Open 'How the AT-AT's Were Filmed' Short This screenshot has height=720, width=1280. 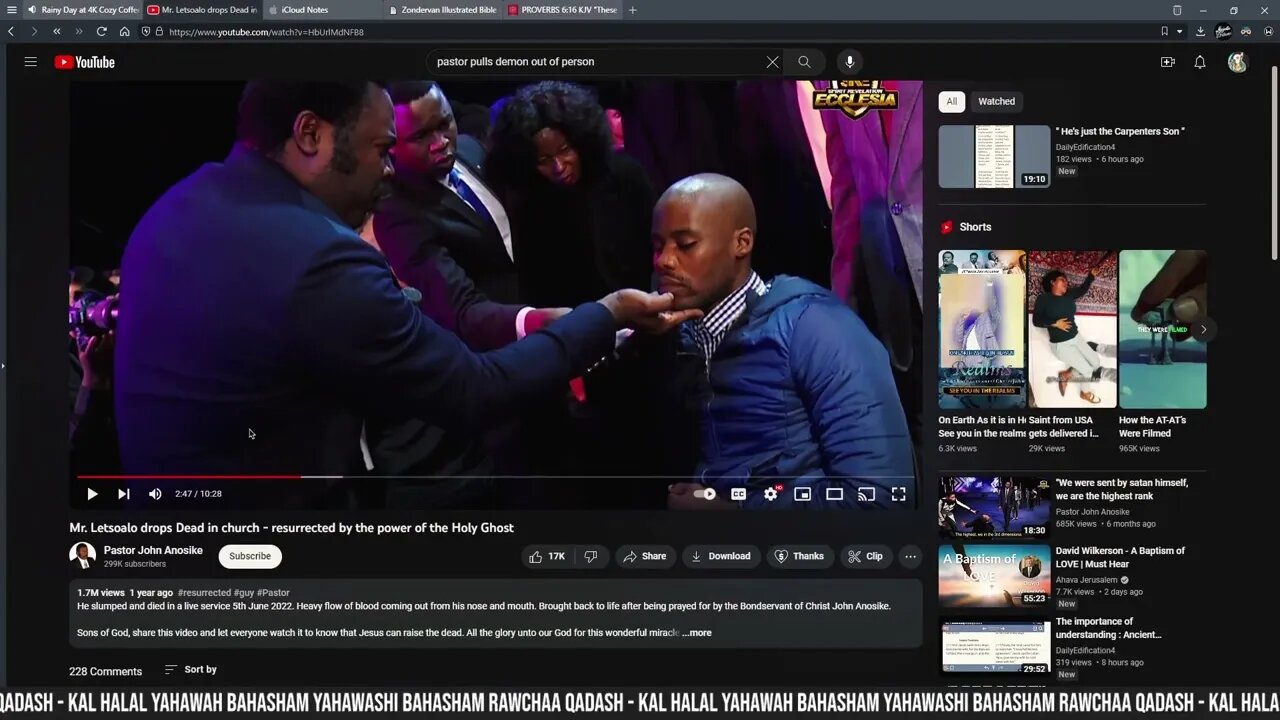coord(1162,329)
